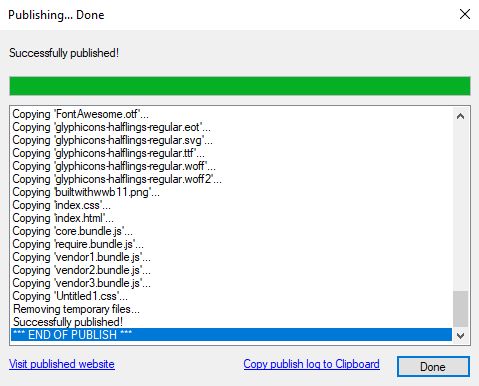The height and width of the screenshot is (386, 479).
Task: Select the '*** END OF PUBLISH ***' log line
Action: 231,334
